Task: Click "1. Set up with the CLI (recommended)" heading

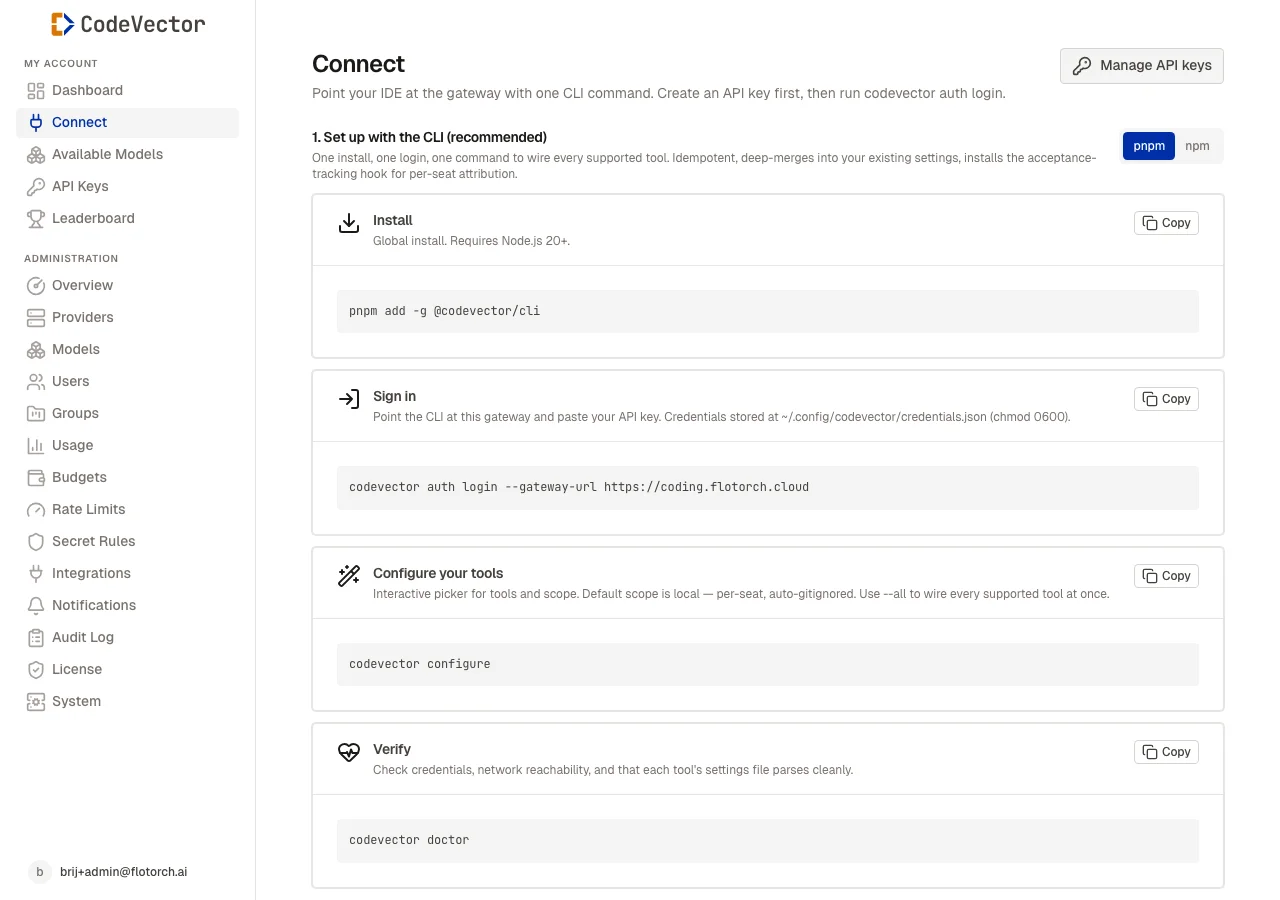Action: 429,138
